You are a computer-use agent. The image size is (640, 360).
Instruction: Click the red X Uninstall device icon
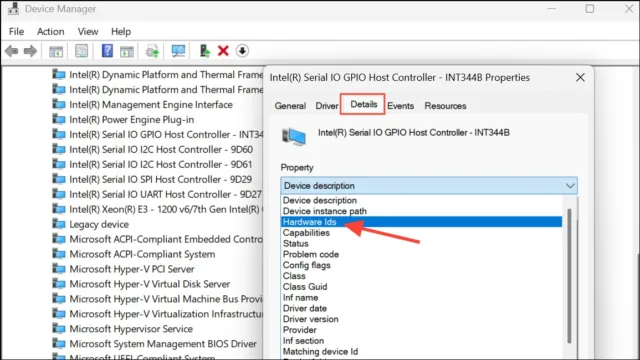click(223, 51)
